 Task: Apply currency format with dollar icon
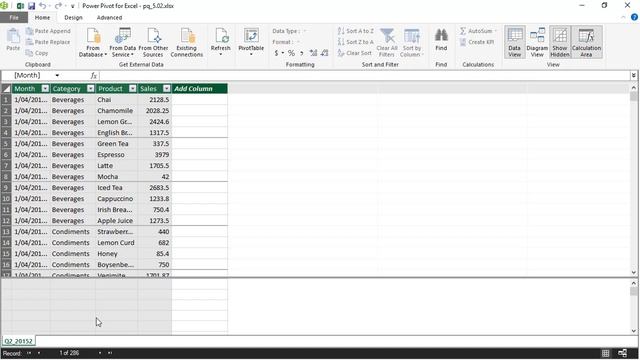coord(277,53)
